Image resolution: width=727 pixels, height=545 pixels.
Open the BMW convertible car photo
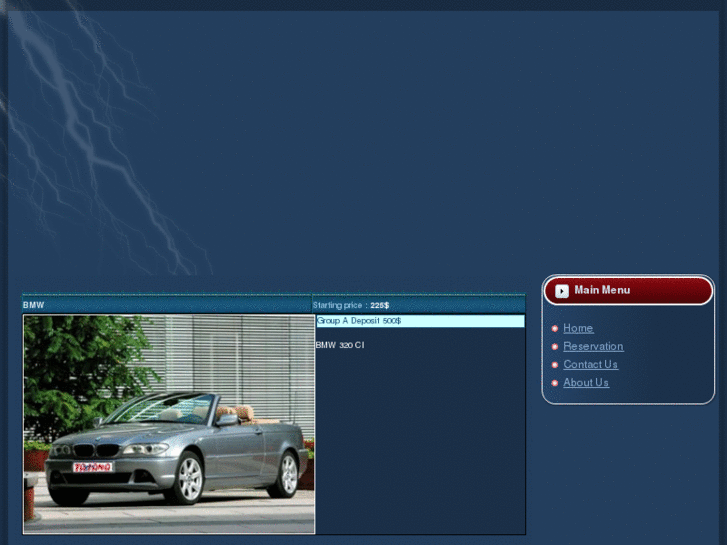pyautogui.click(x=169, y=424)
